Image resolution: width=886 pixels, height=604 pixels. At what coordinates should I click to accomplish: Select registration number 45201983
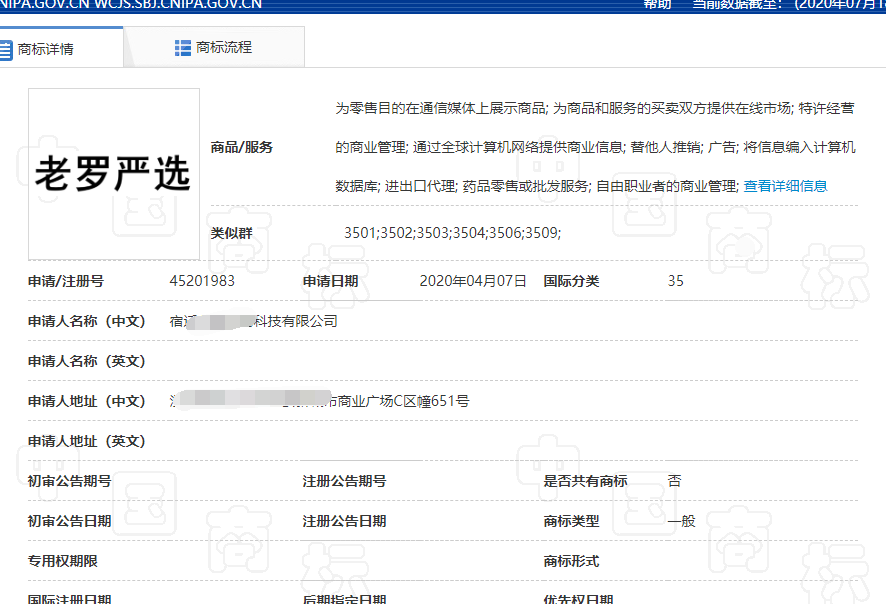click(x=202, y=281)
